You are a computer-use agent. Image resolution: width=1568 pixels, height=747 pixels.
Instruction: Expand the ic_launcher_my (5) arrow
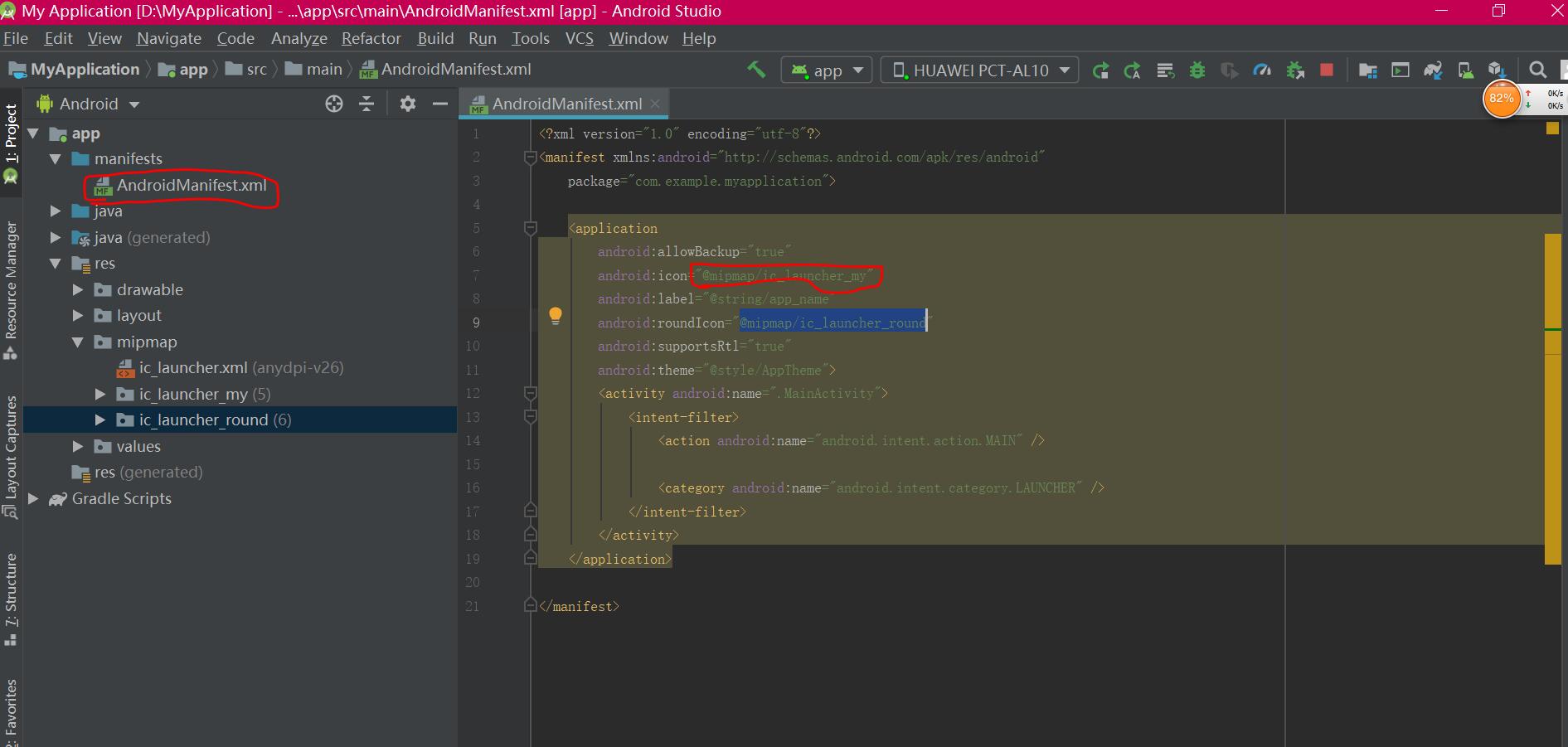100,395
